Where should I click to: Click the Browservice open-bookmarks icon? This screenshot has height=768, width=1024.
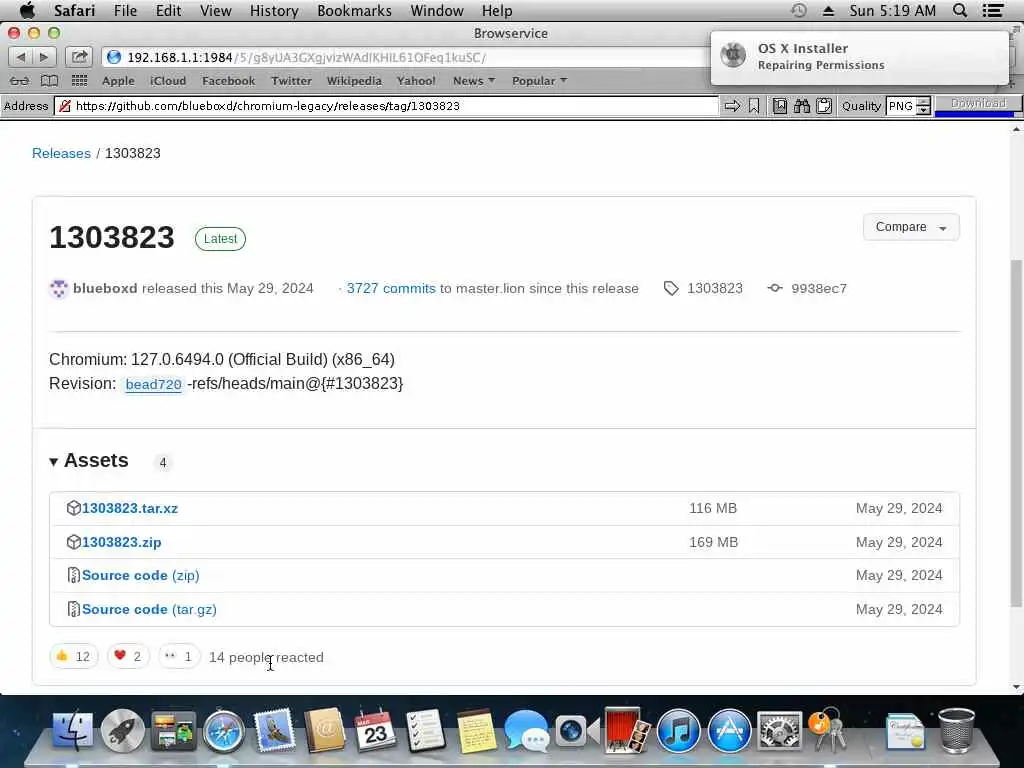(780, 106)
